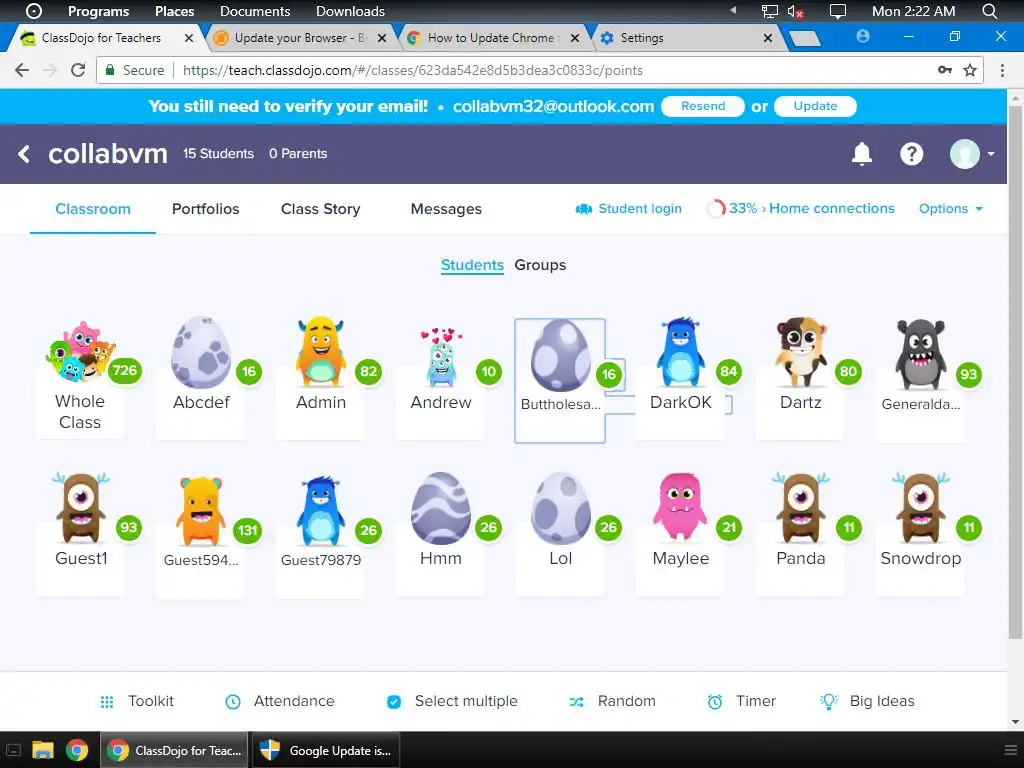Expand the Options dropdown

coord(951,209)
